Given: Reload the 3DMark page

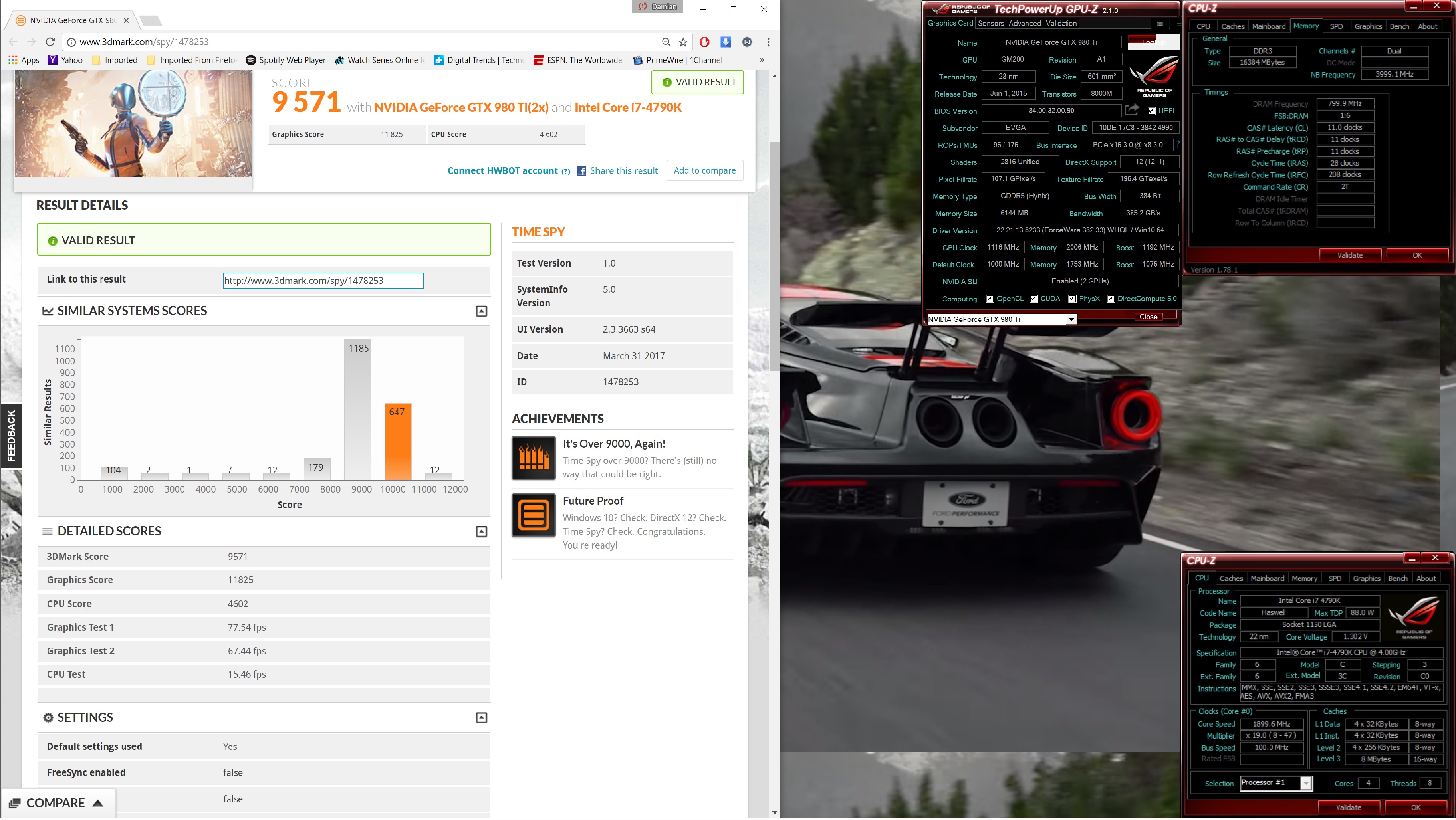Looking at the screenshot, I should coord(50,42).
